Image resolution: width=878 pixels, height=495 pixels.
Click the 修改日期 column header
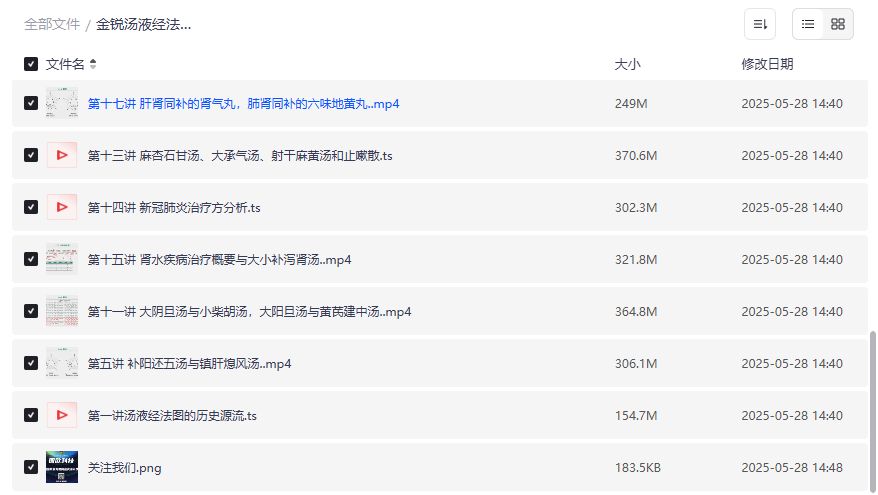(x=767, y=64)
